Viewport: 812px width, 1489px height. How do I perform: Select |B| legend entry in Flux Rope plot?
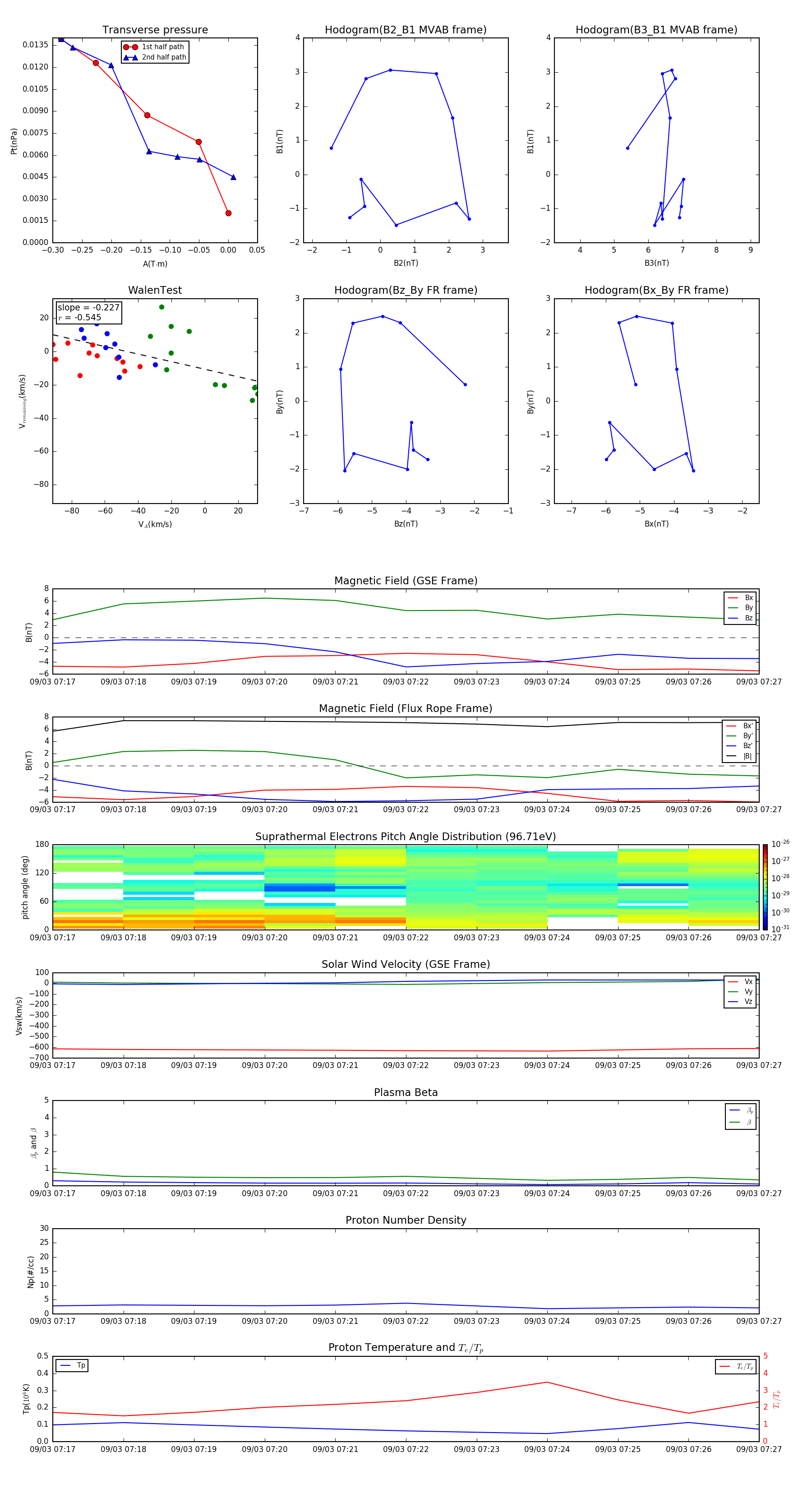pyautogui.click(x=739, y=756)
